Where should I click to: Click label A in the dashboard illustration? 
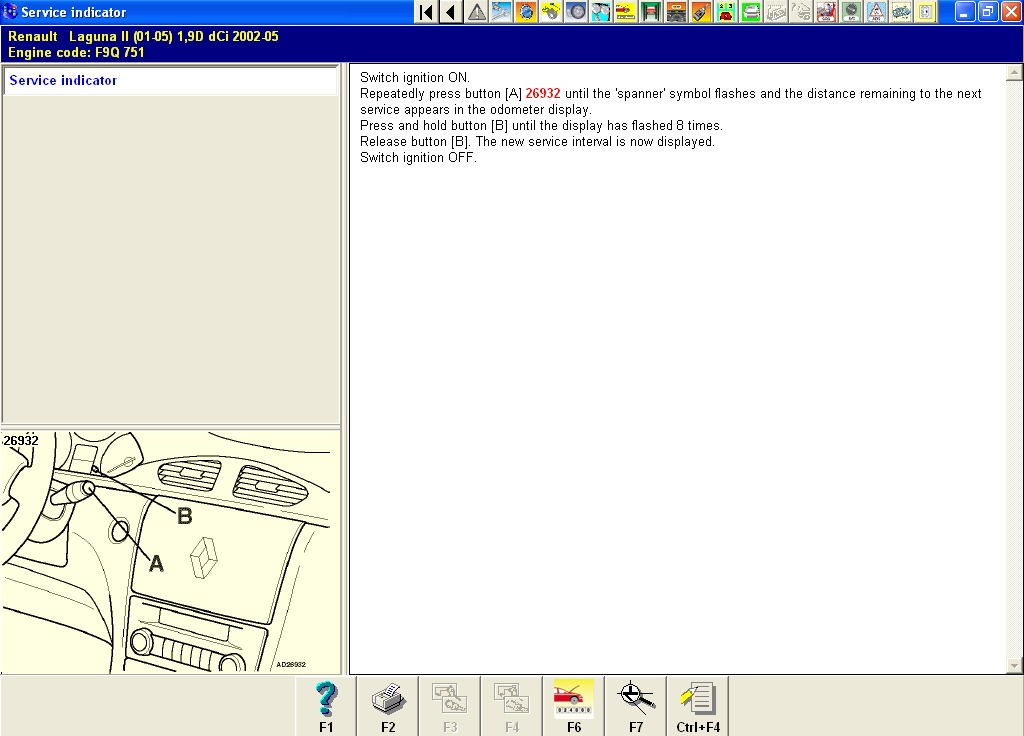tap(156, 564)
